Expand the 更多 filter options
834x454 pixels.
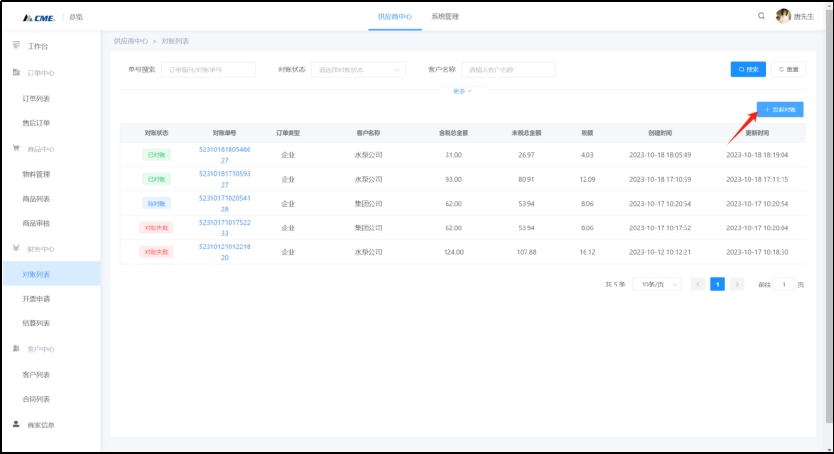462,91
